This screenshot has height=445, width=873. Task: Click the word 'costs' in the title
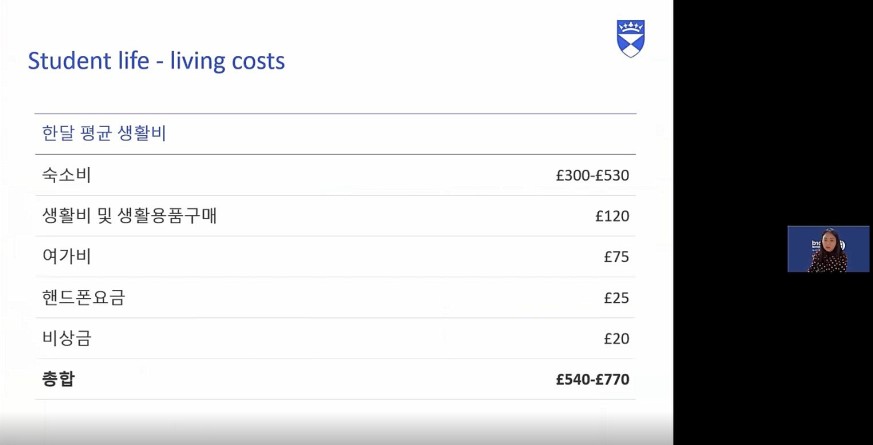pyautogui.click(x=261, y=61)
